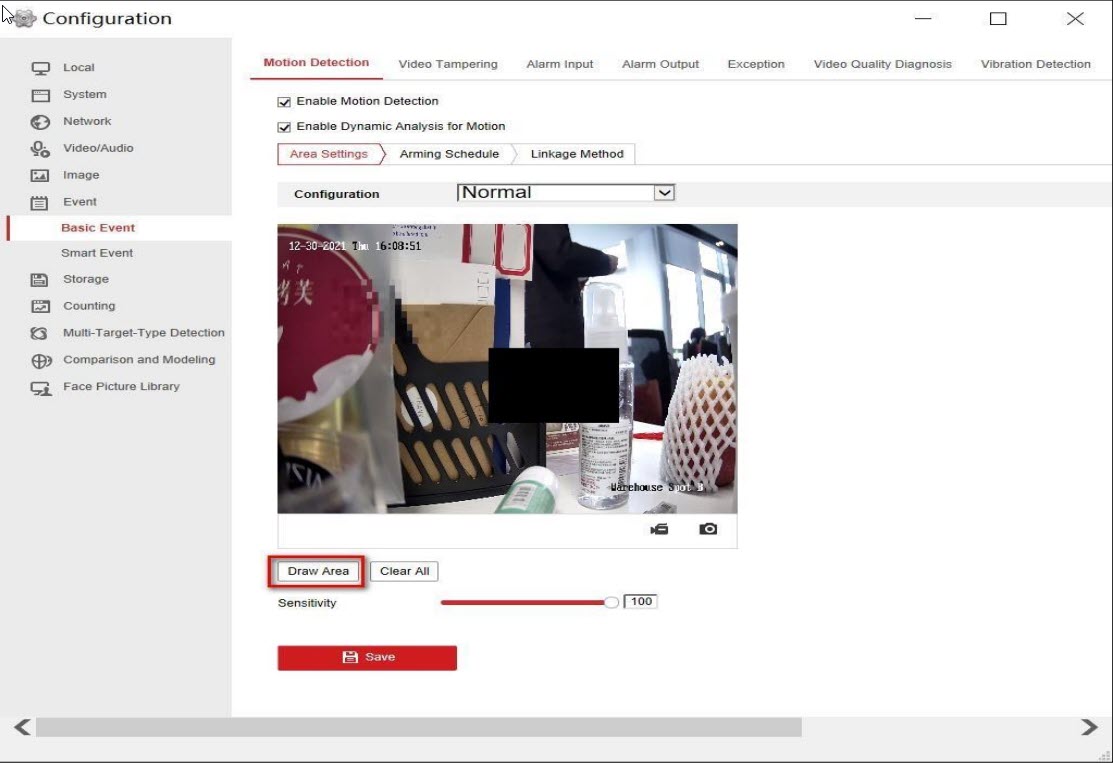Click the horizontal scrollbar right arrow

point(1089,727)
